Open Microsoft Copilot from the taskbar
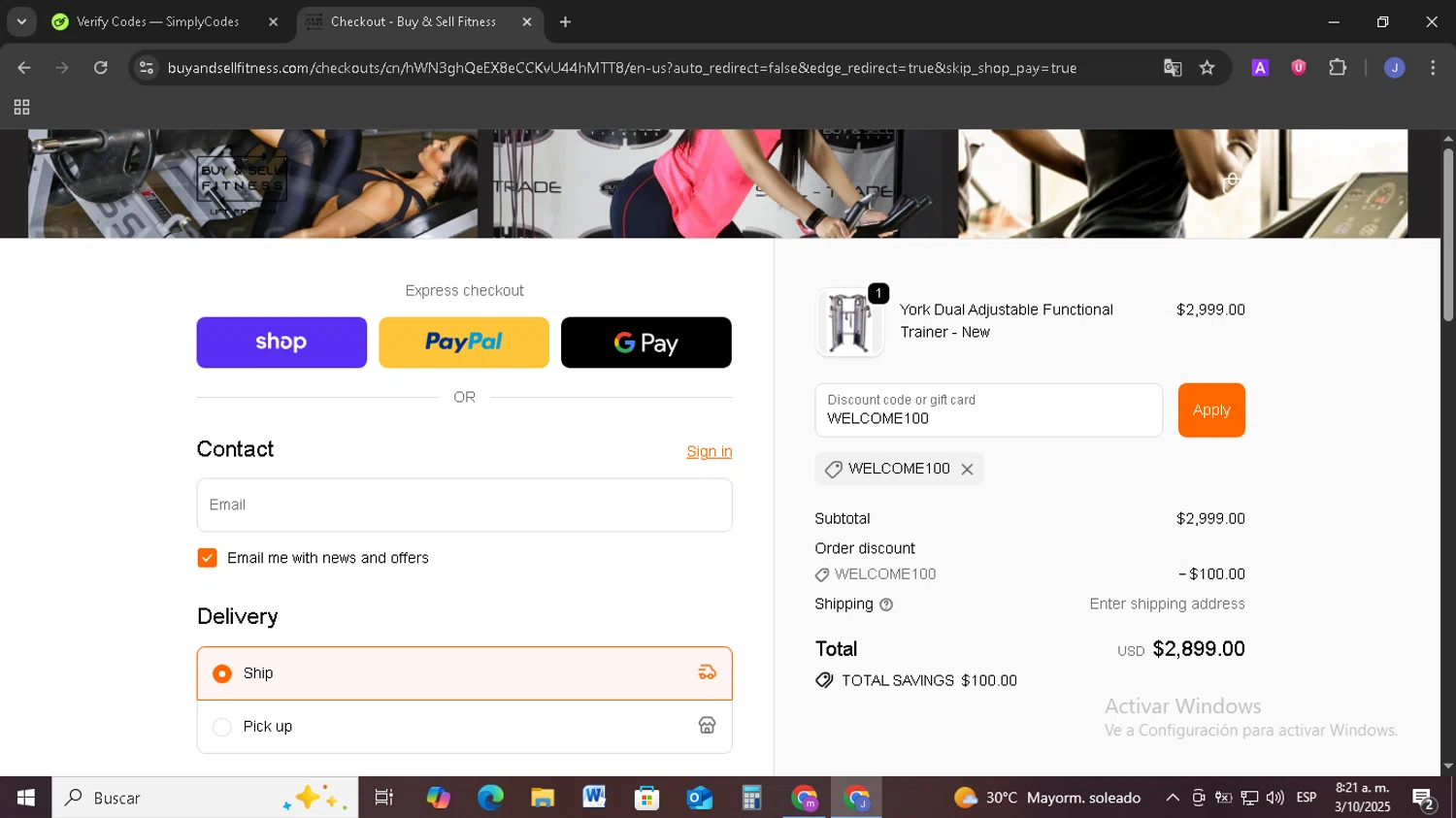Image resolution: width=1456 pixels, height=818 pixels. point(438,798)
